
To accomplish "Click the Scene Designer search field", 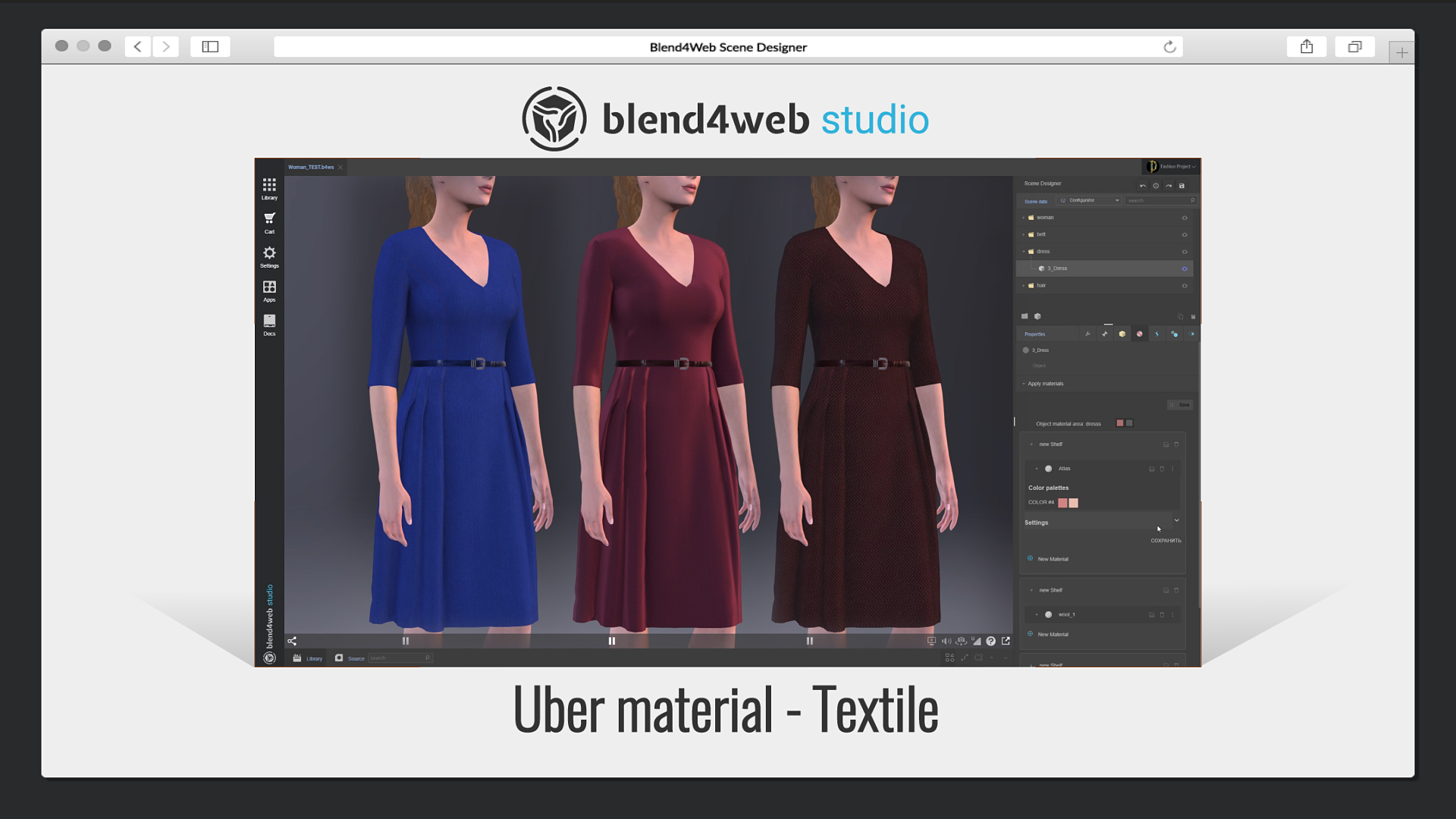I will (1160, 200).
